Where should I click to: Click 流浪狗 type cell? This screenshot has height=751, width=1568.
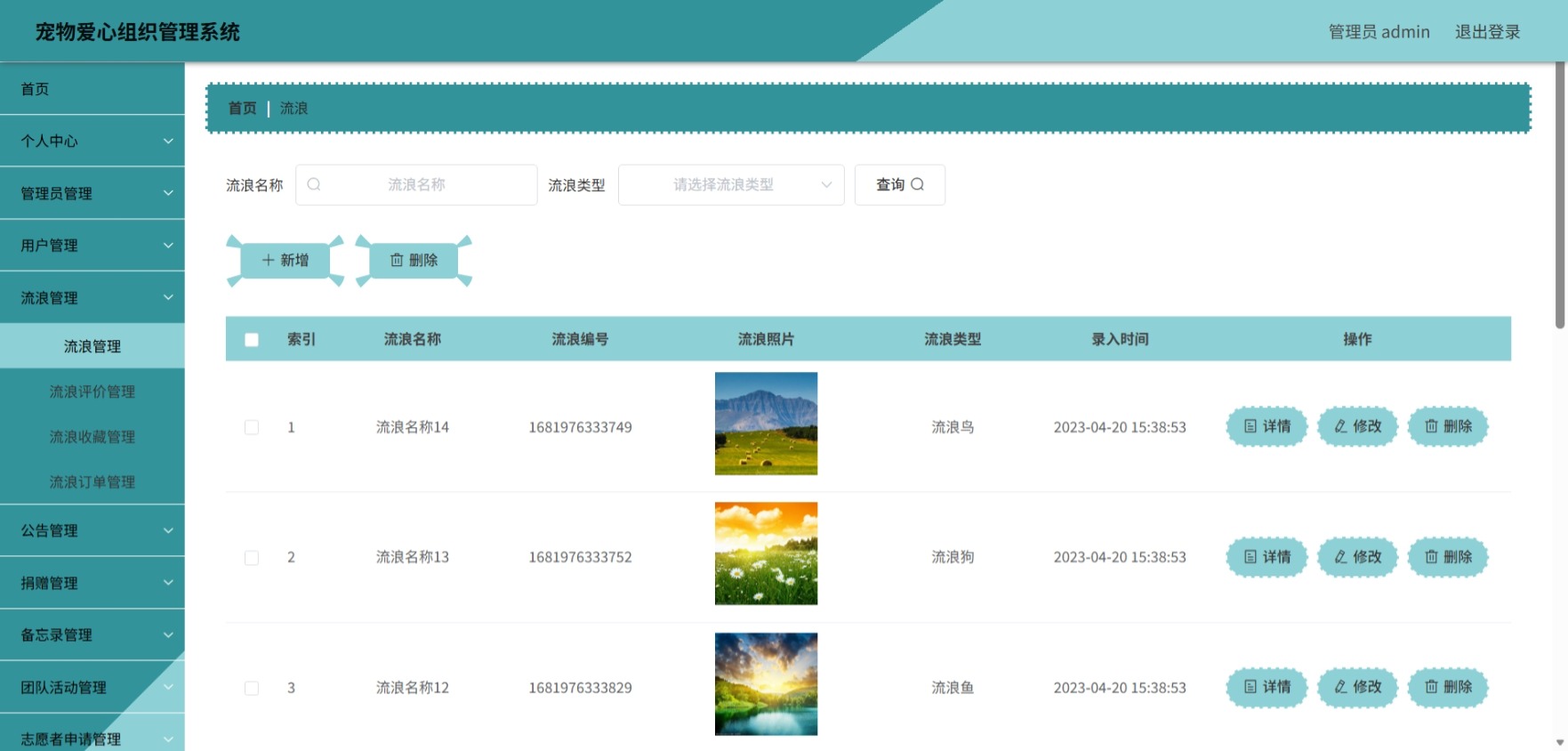pyautogui.click(x=953, y=557)
